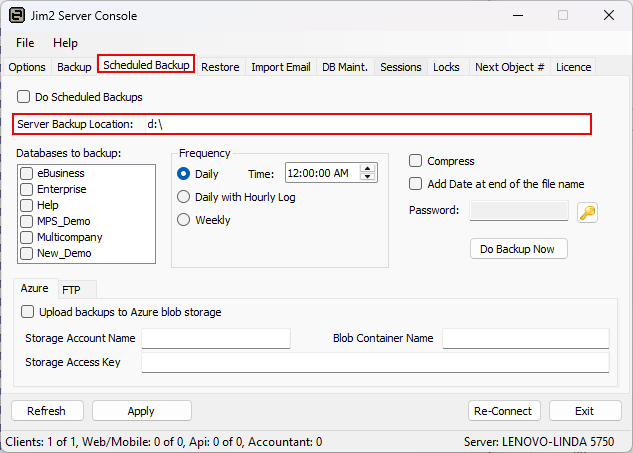Check the eBusiness database

pos(27,173)
